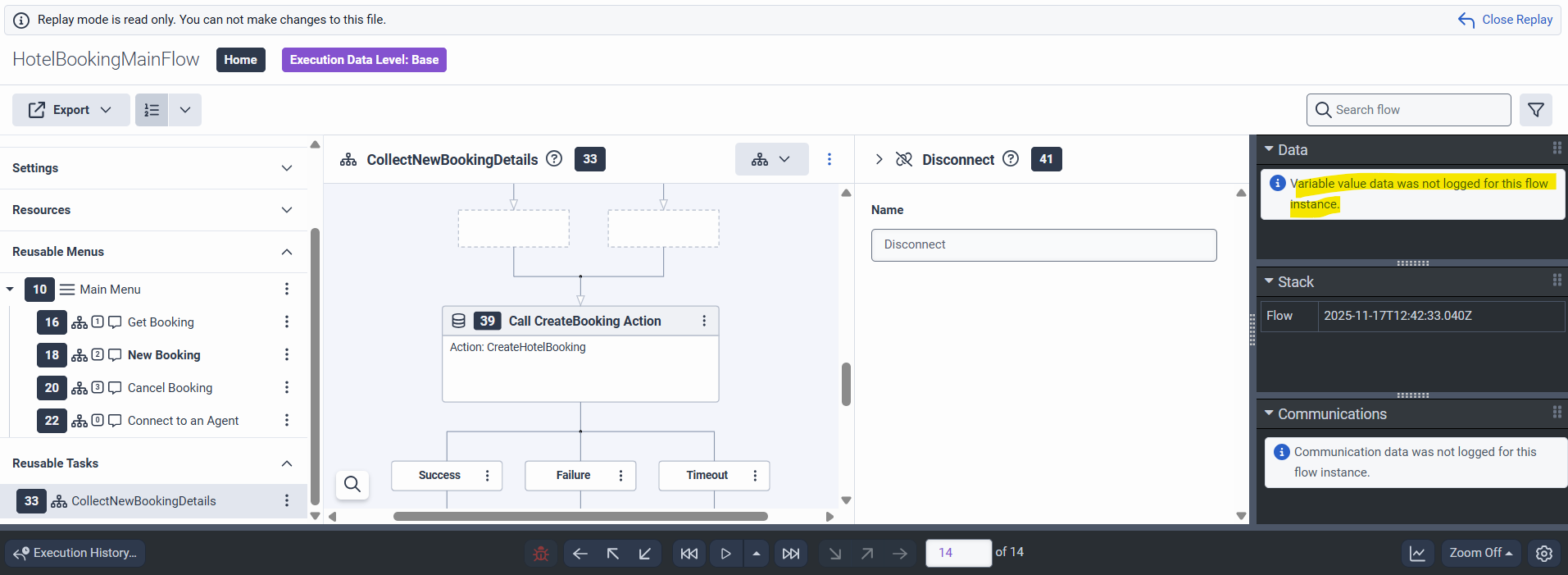Open the Zoom Off dropdown

tap(1480, 553)
